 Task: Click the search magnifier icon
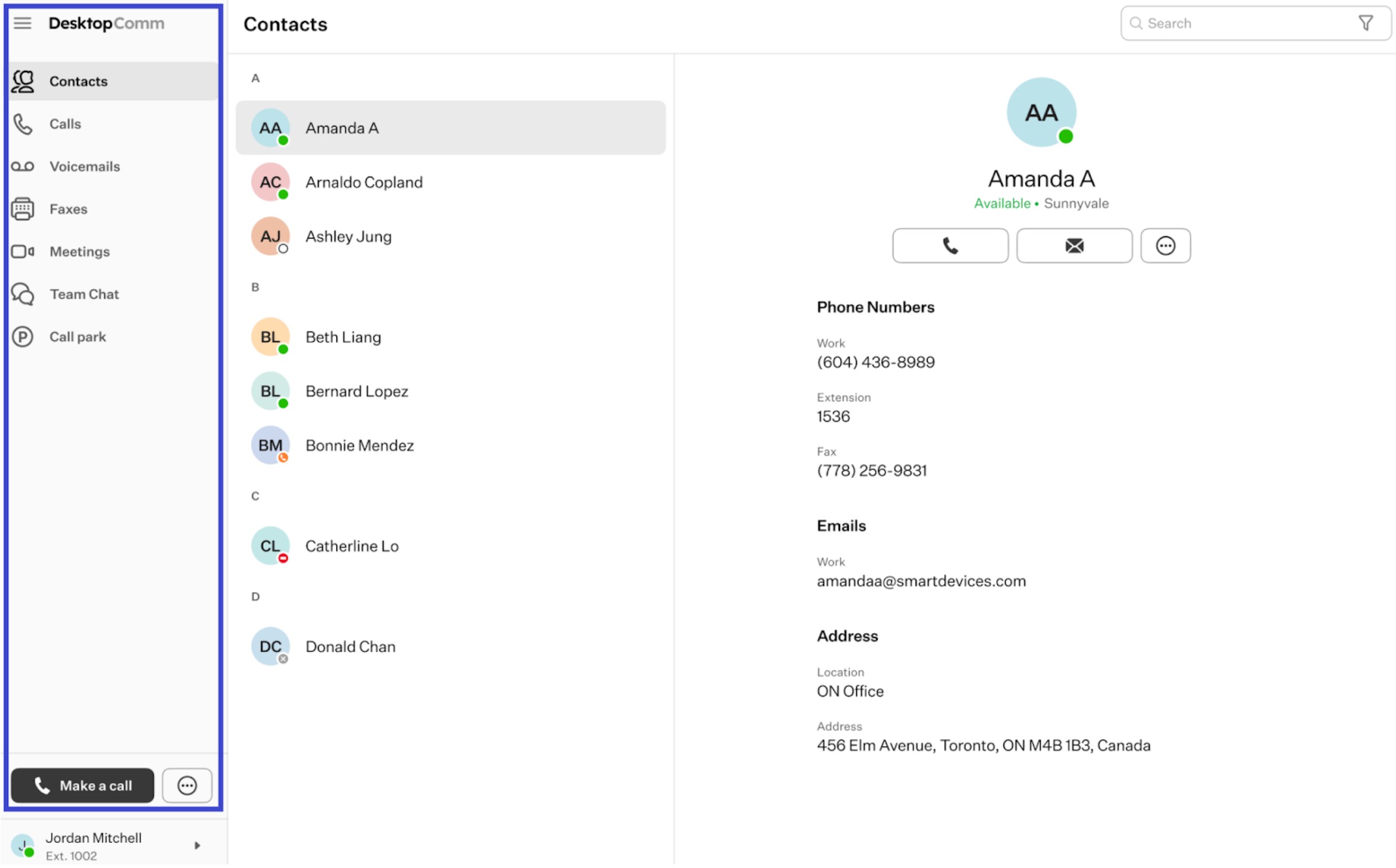1136,23
